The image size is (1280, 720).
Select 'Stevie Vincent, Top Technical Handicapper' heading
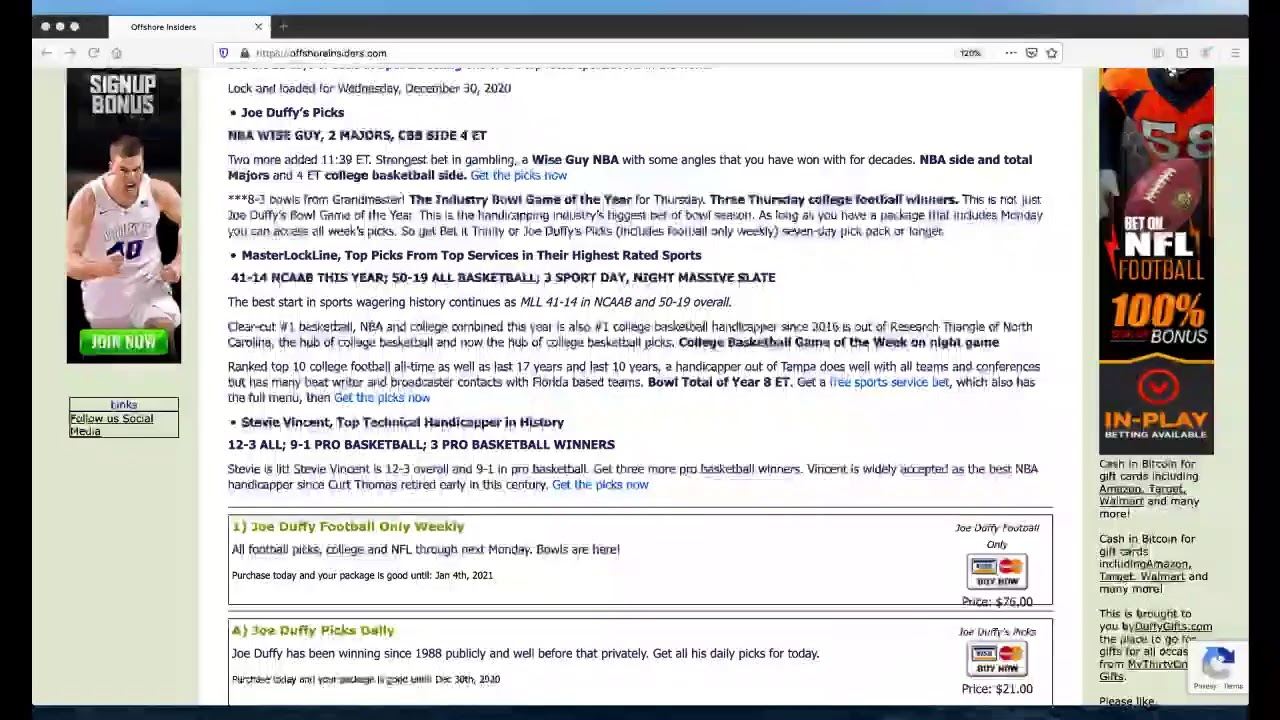point(402,423)
